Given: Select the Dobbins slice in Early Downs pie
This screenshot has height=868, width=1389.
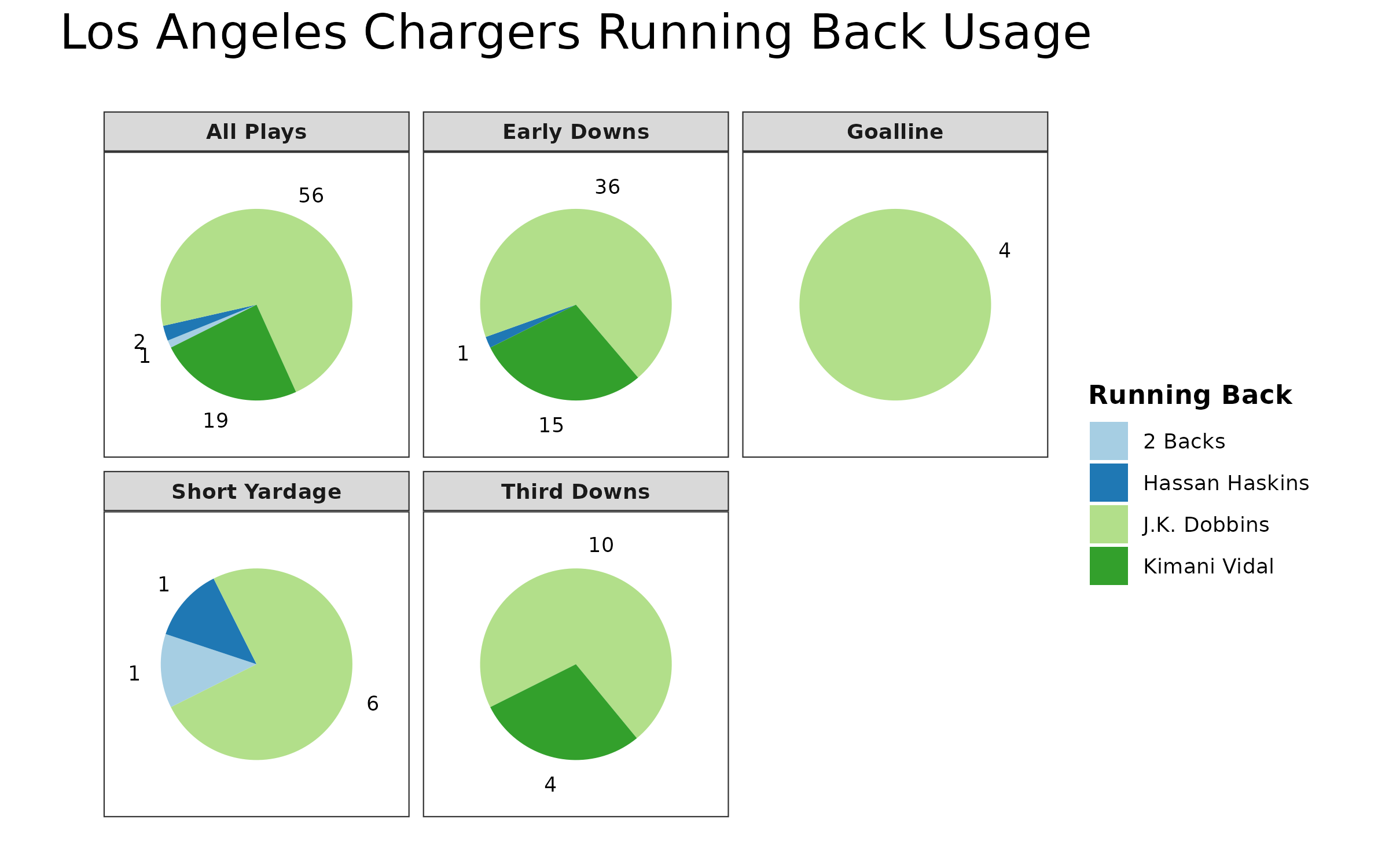Looking at the screenshot, I should click(x=585, y=255).
